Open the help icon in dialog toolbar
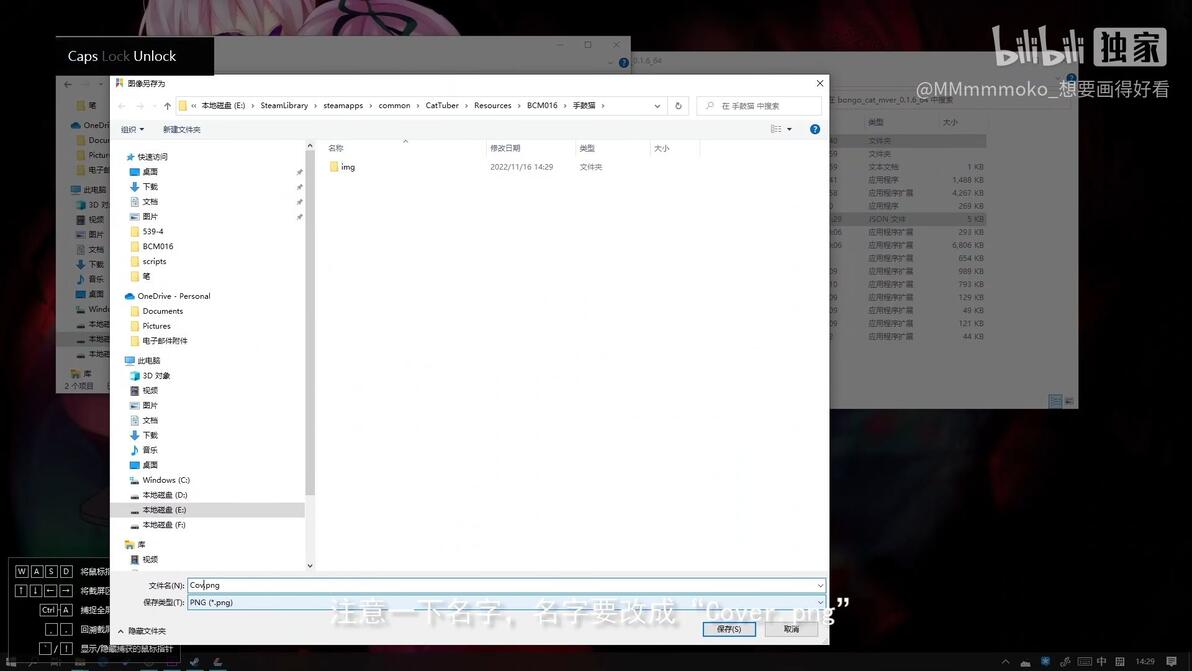Screen dimensions: 1192x671 coord(815,129)
